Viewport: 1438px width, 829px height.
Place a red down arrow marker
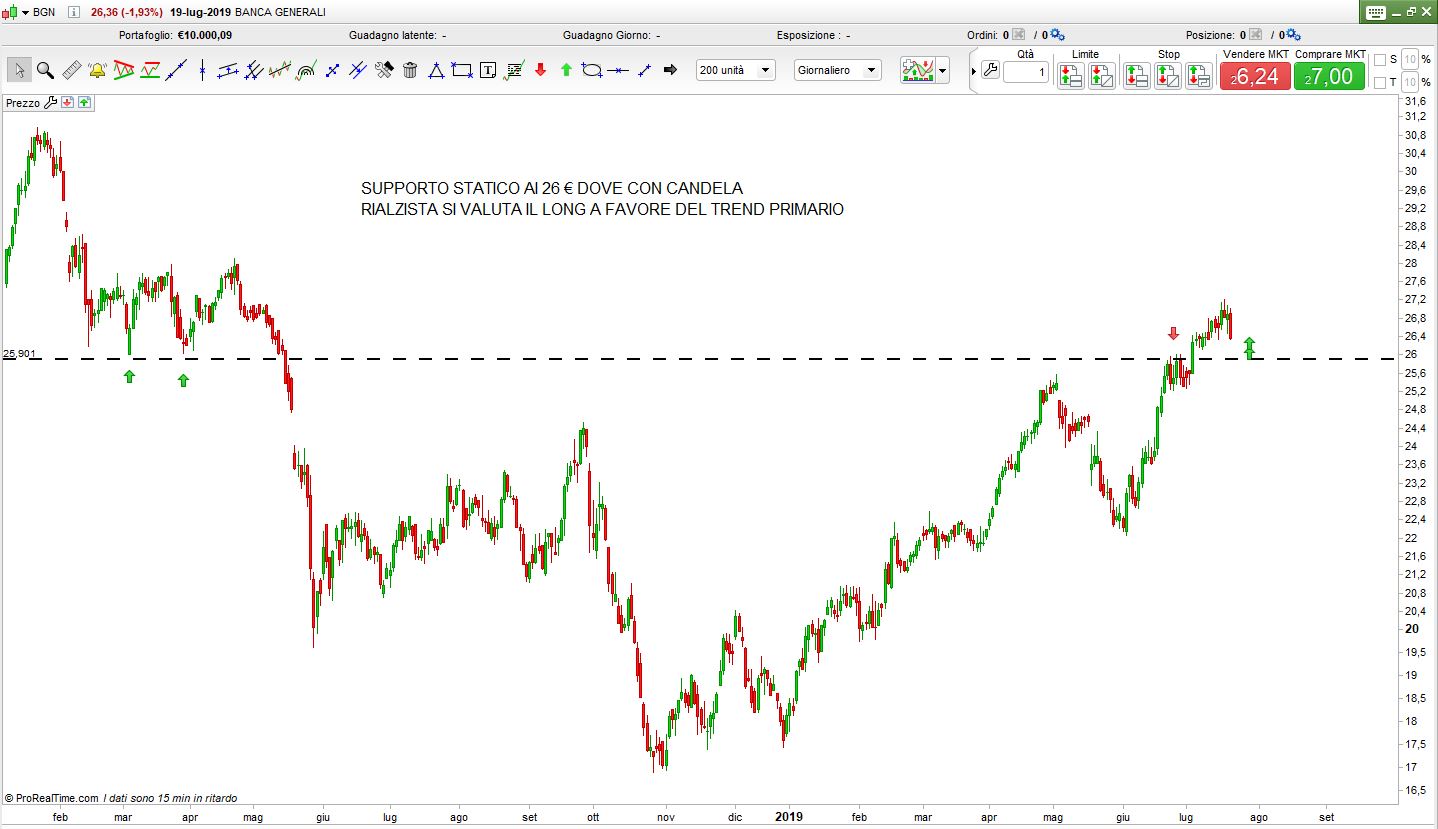point(540,70)
